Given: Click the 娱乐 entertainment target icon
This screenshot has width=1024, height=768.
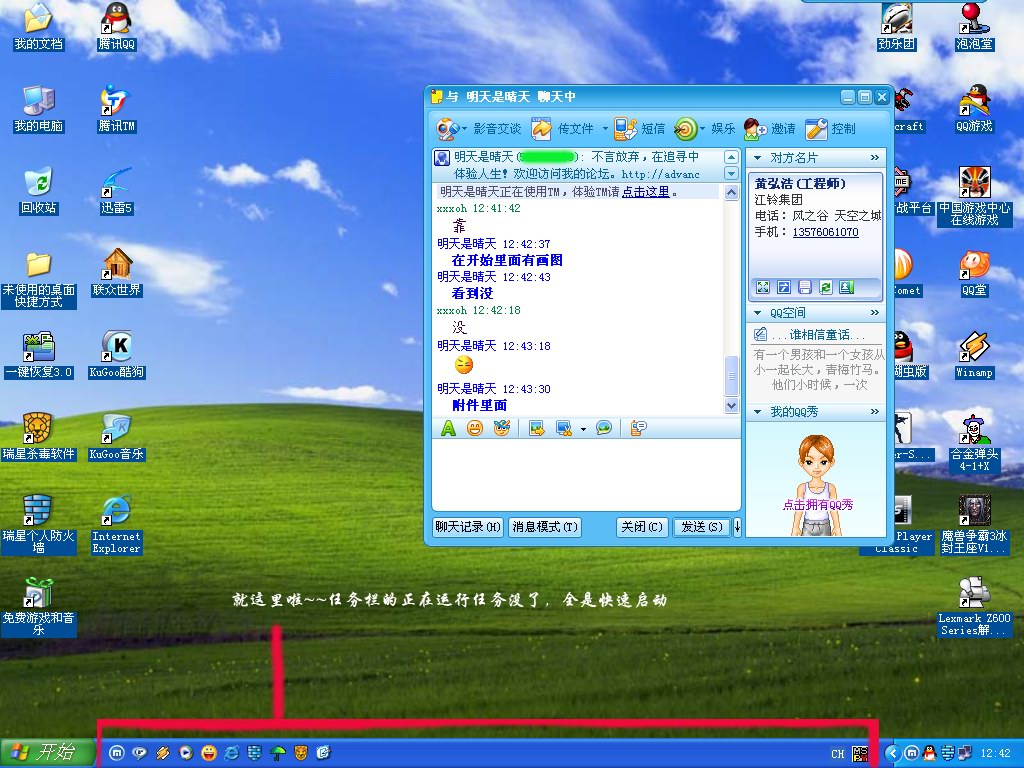Looking at the screenshot, I should [685, 129].
